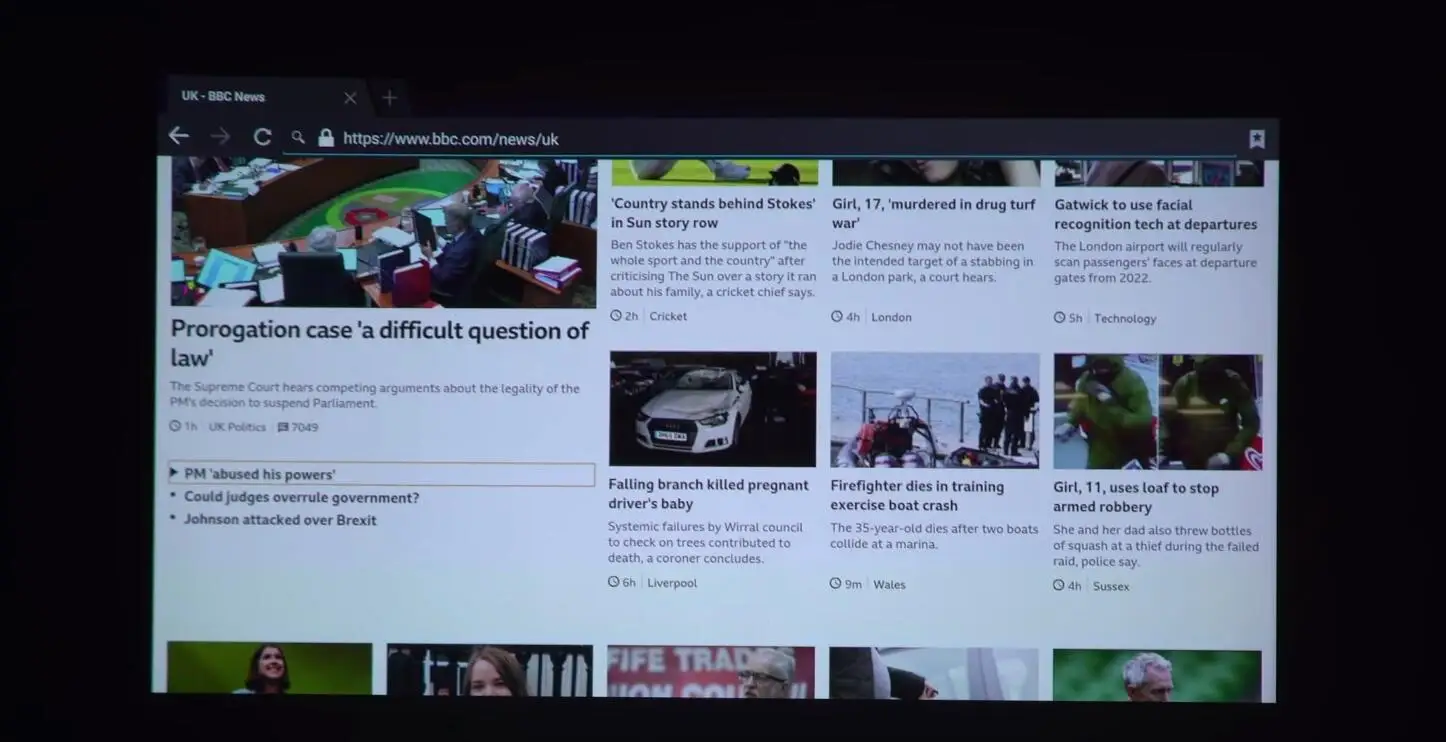Click the 9m timestamp on firefighter story
This screenshot has height=742, width=1446.
click(846, 584)
